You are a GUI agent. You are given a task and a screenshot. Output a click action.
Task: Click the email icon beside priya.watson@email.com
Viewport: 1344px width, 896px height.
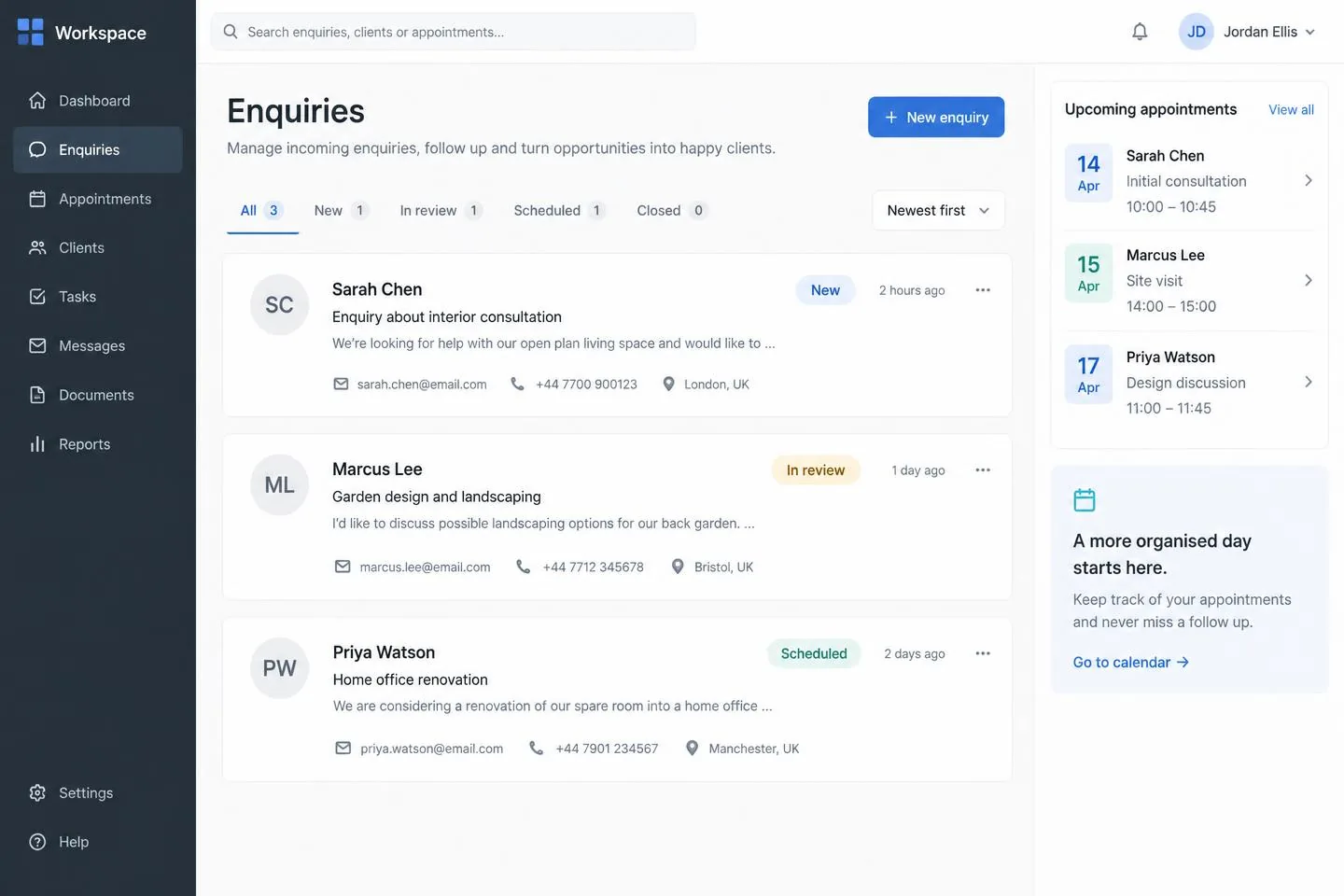[343, 749]
